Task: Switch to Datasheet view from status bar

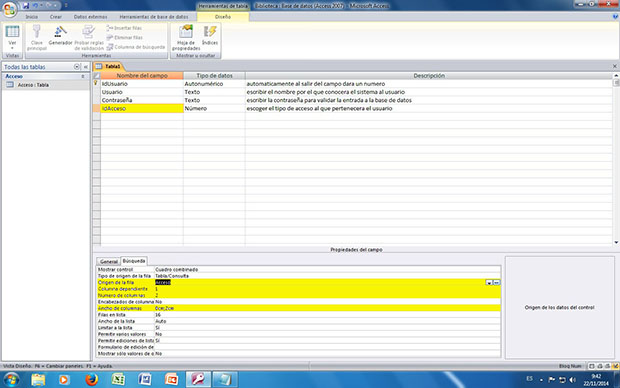Action: coord(591,366)
